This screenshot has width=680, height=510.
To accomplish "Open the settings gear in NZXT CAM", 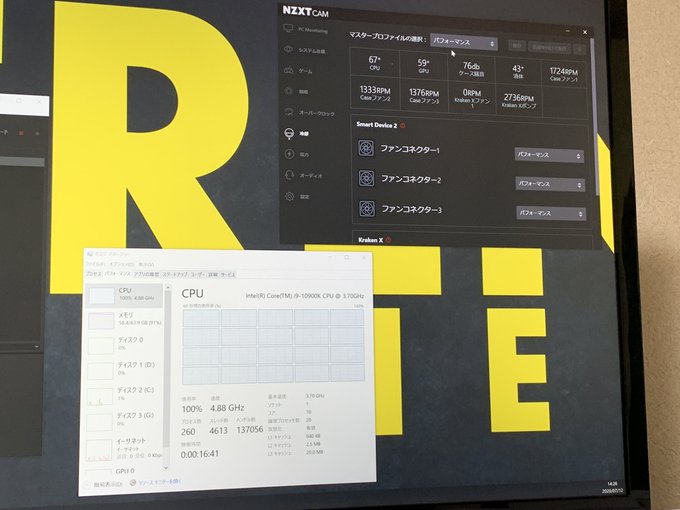I will pyautogui.click(x=289, y=196).
